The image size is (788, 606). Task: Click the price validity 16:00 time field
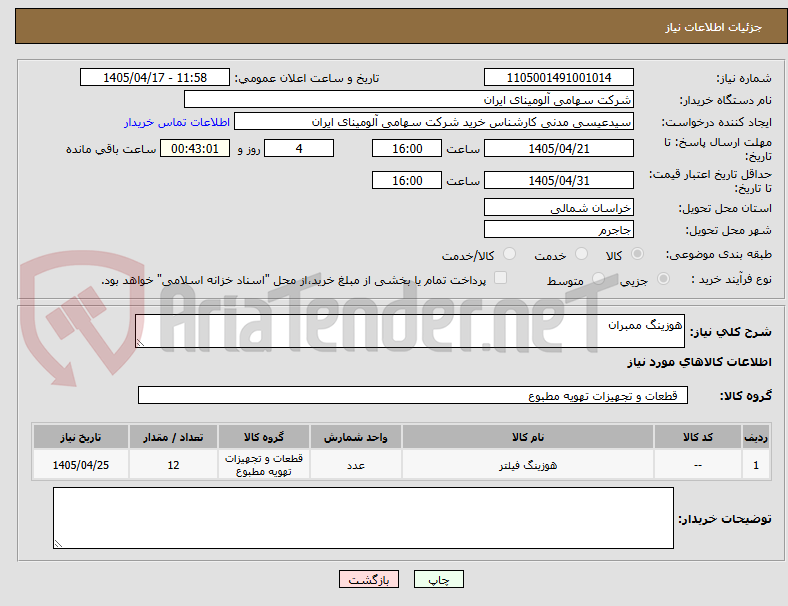[x=407, y=180]
